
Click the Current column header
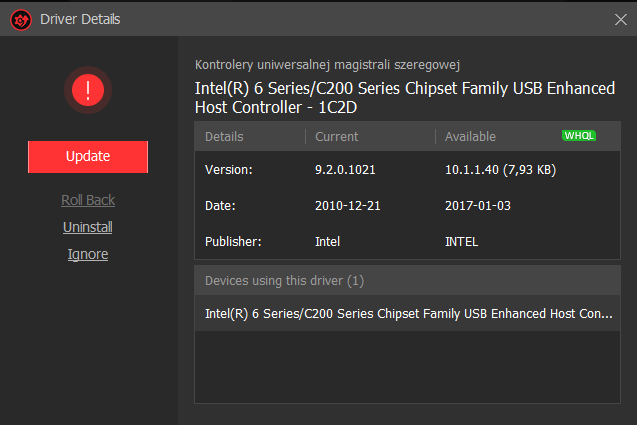point(336,137)
